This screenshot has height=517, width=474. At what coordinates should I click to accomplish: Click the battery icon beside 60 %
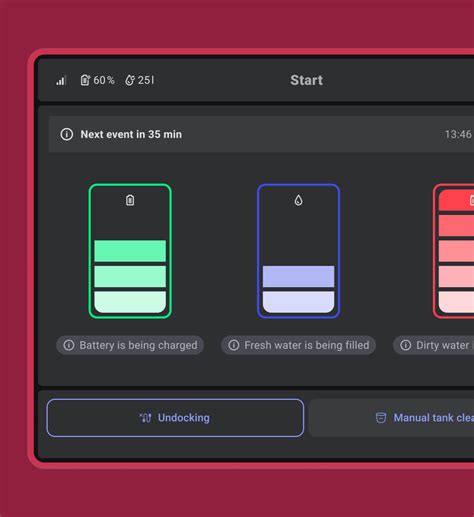(x=85, y=80)
